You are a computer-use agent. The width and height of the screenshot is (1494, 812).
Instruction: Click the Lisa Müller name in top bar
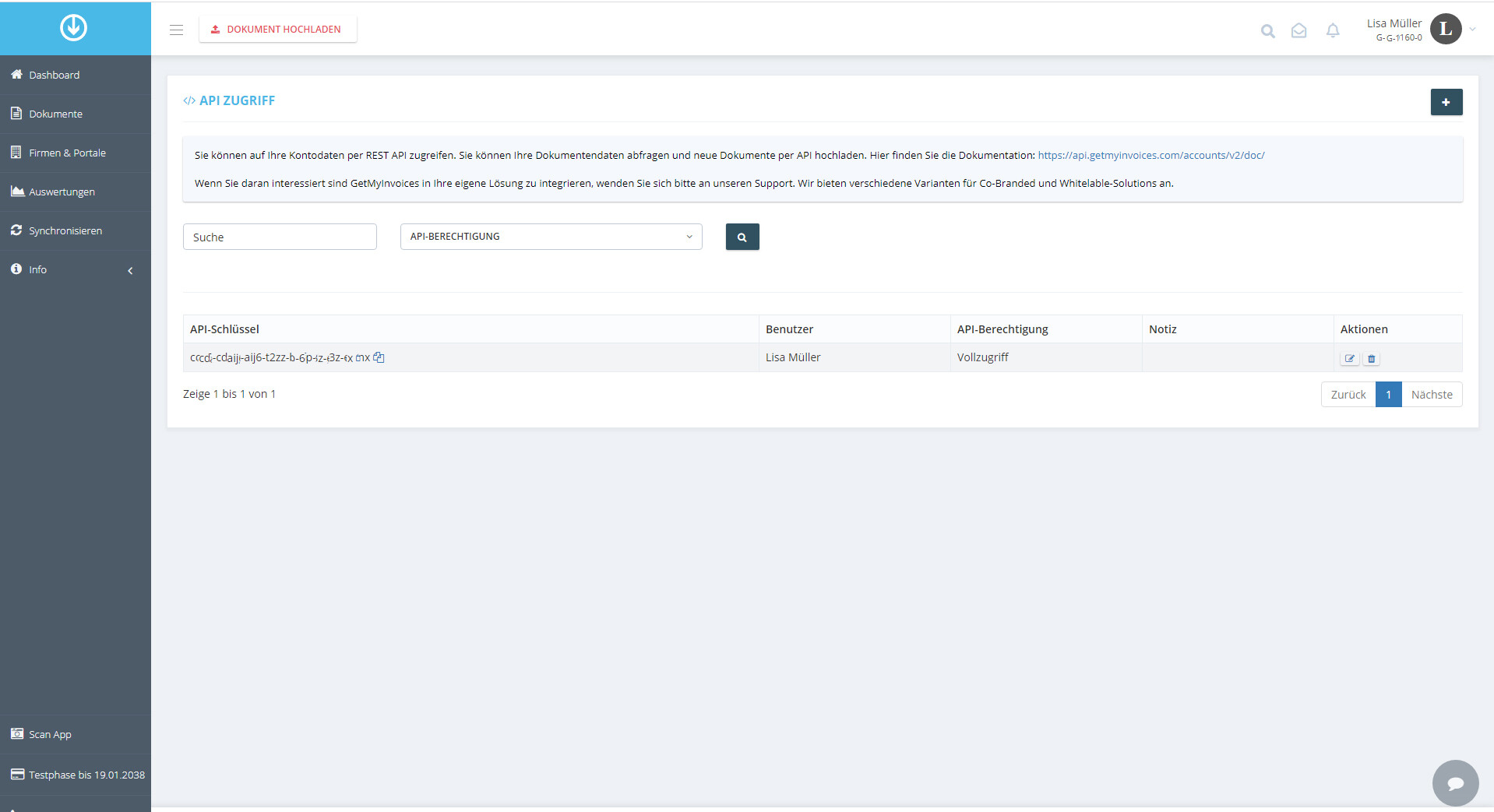point(1394,23)
